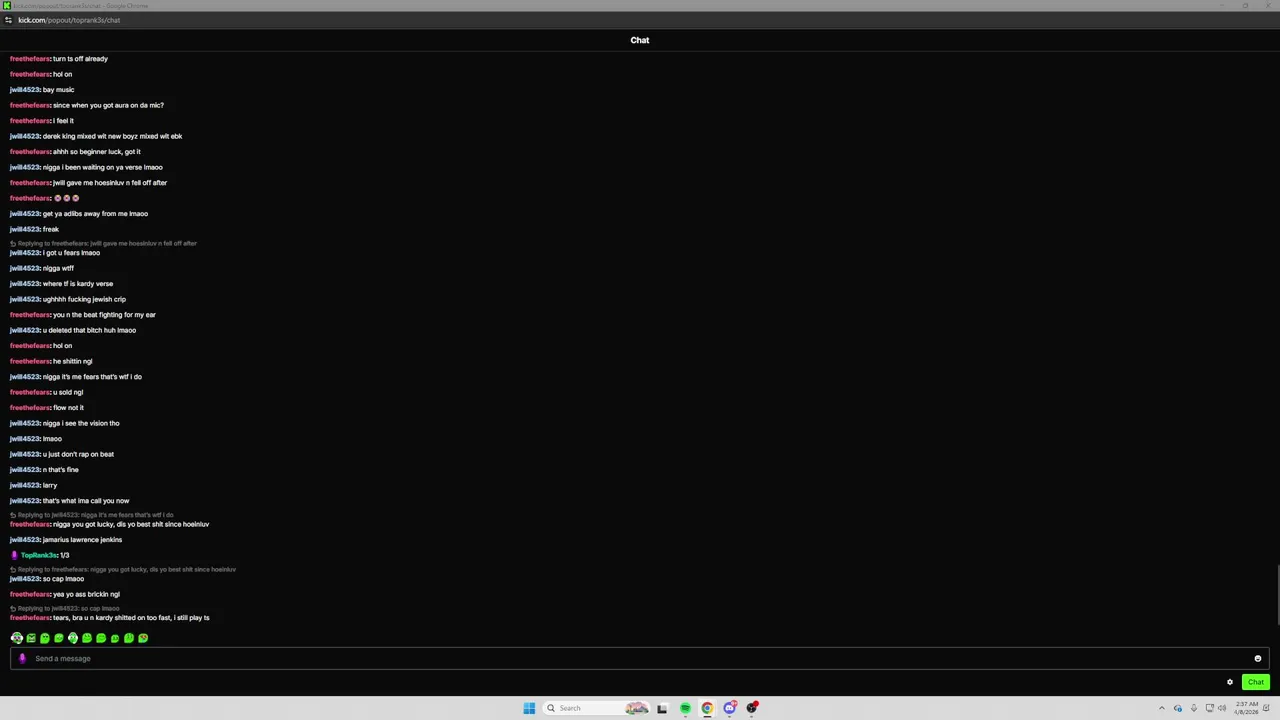Open freethefears on 'flow not it' message
1280x720 pixels.
[30, 408]
